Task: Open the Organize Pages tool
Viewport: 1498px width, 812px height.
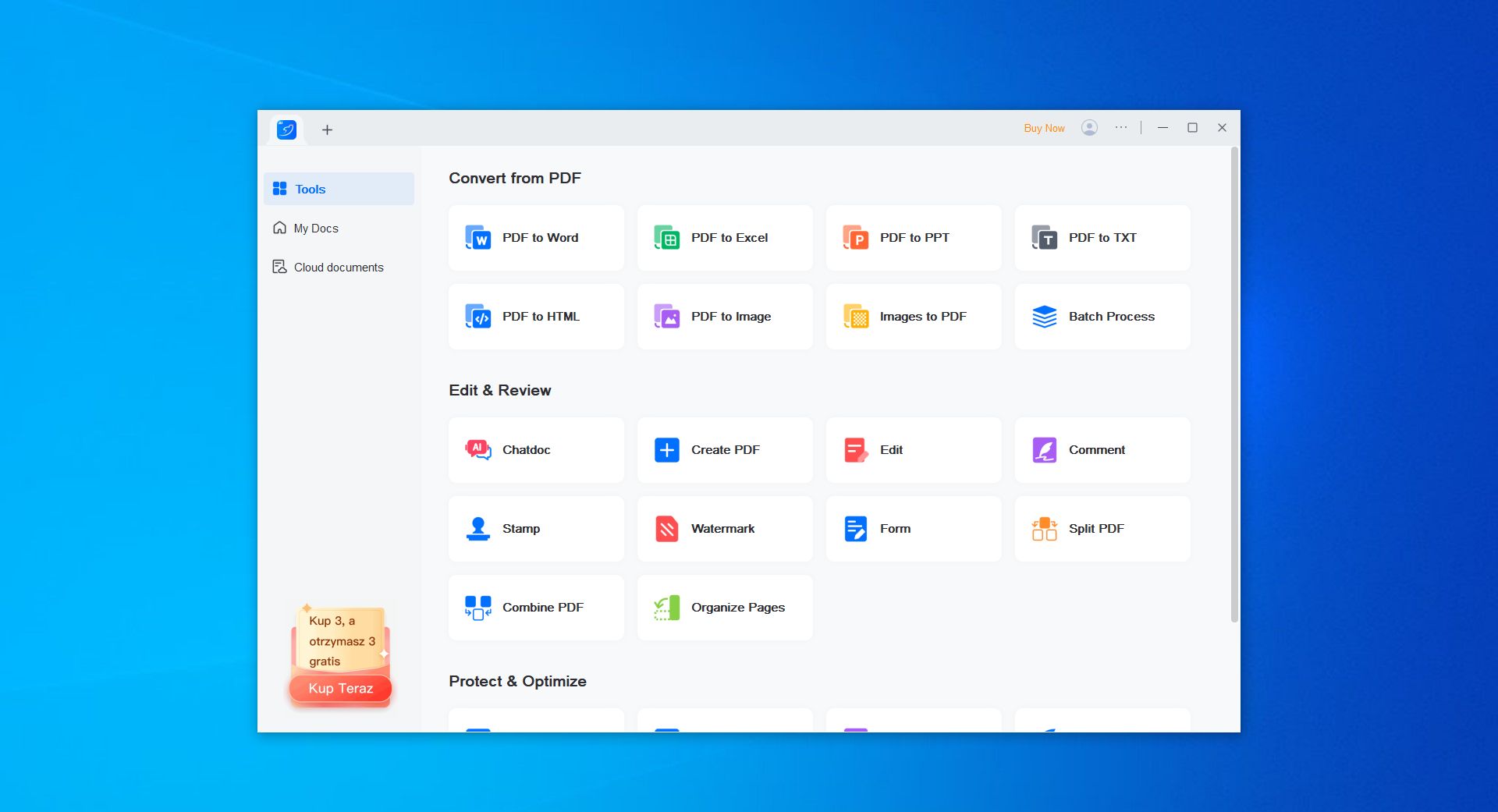Action: tap(724, 608)
